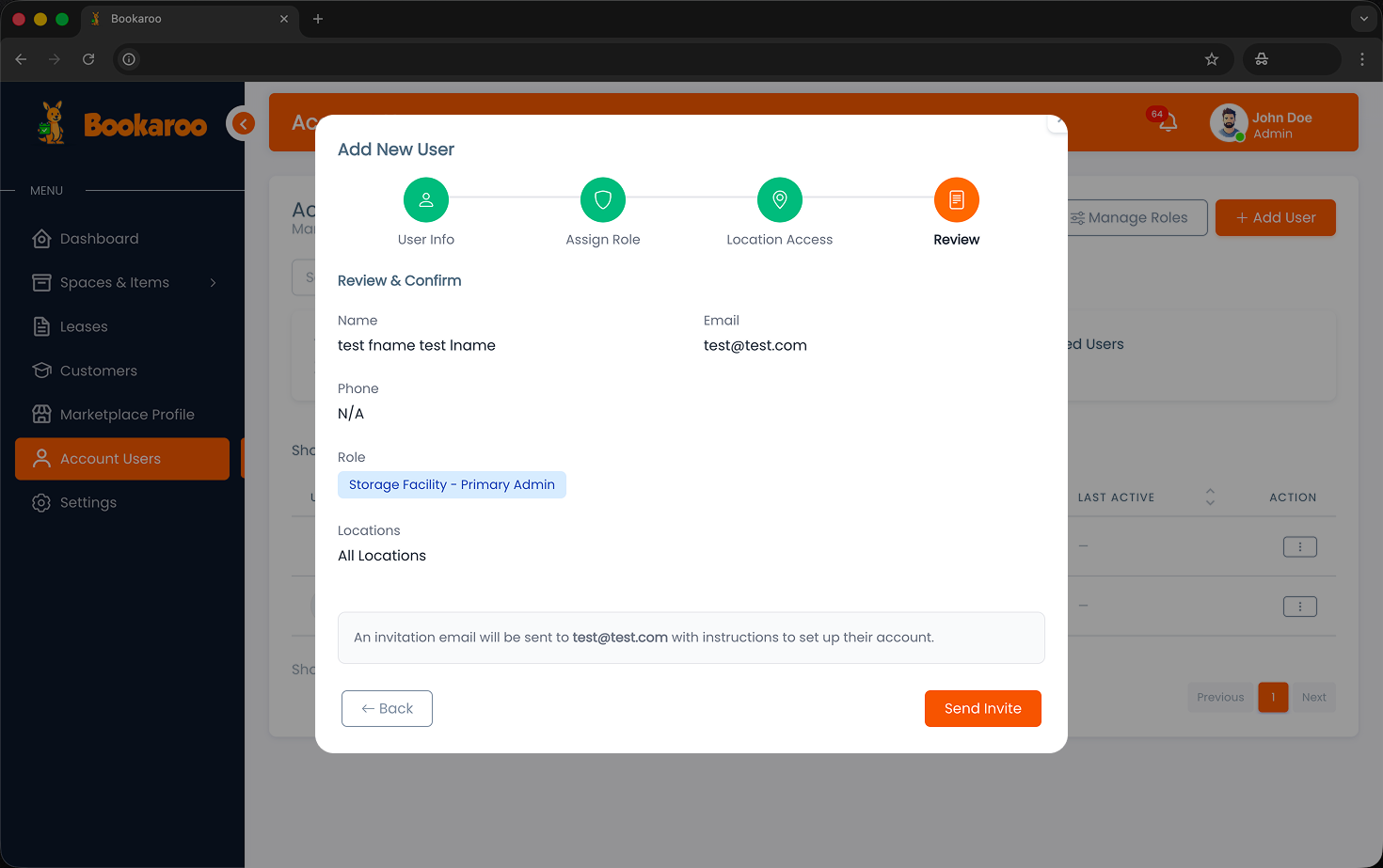Click the orange Review document step icon
The width and height of the screenshot is (1383, 868).
[x=956, y=199]
